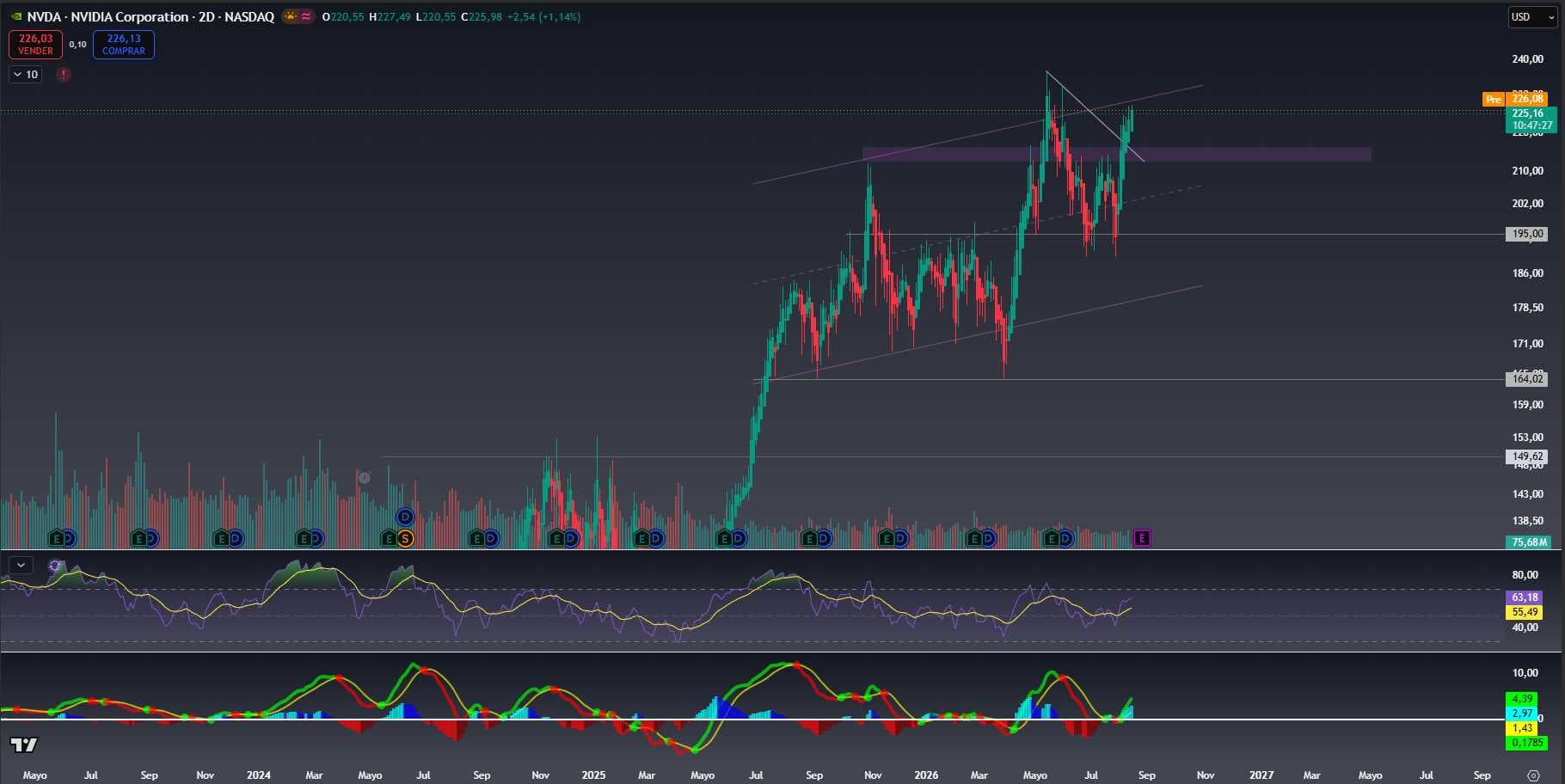The width and height of the screenshot is (1565, 784).
Task: Expand the indicators legend showing 10
Action: coord(26,75)
